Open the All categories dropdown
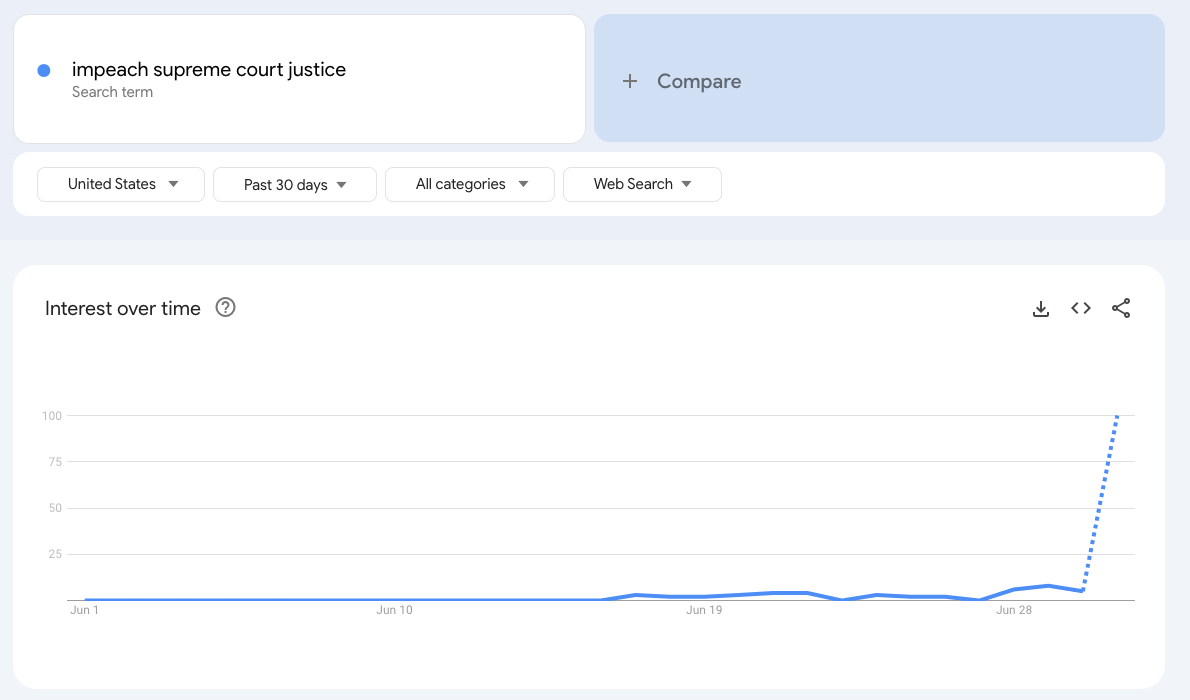This screenshot has width=1190, height=700. [470, 184]
